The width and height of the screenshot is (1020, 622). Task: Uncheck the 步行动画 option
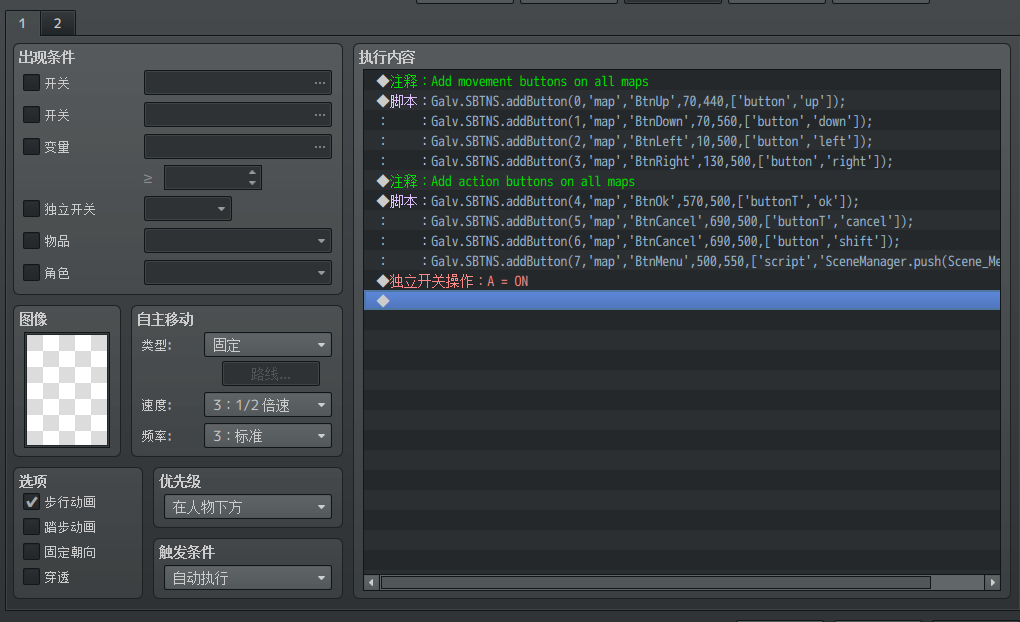pyautogui.click(x=31, y=502)
